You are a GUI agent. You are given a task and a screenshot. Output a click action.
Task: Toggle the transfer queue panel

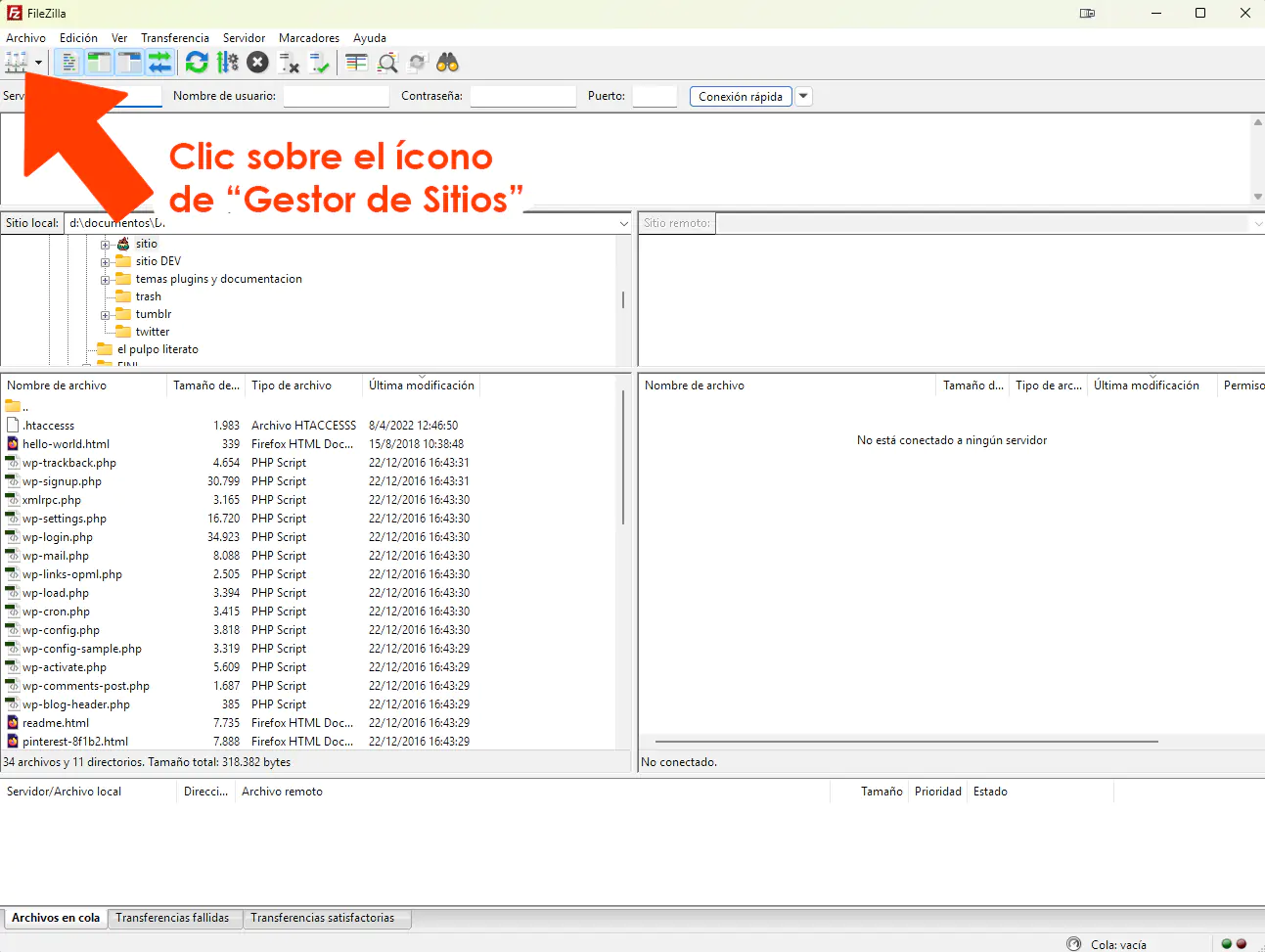pyautogui.click(x=159, y=61)
